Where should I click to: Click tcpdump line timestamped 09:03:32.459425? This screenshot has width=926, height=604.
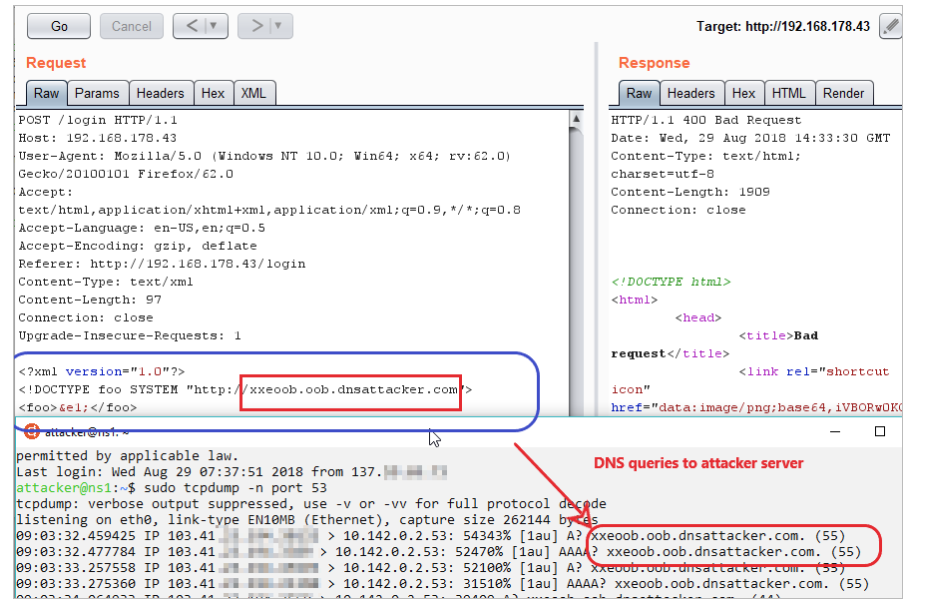[431, 536]
